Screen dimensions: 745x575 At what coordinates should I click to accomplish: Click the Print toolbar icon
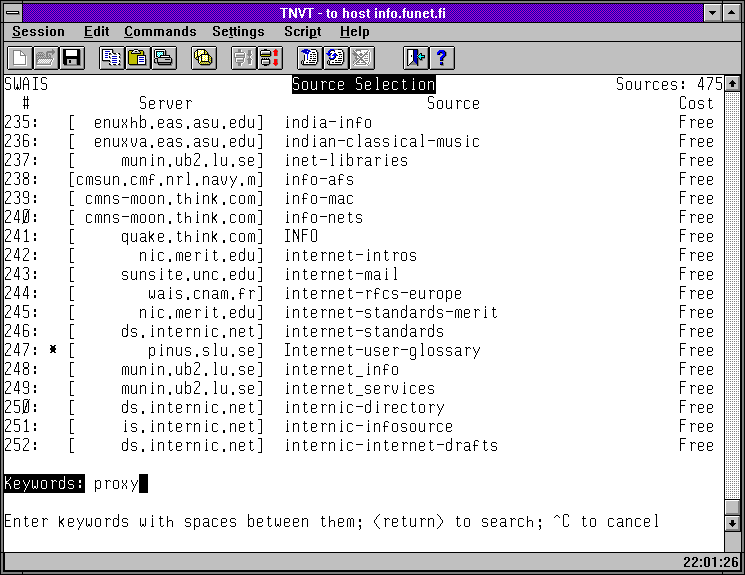162,58
